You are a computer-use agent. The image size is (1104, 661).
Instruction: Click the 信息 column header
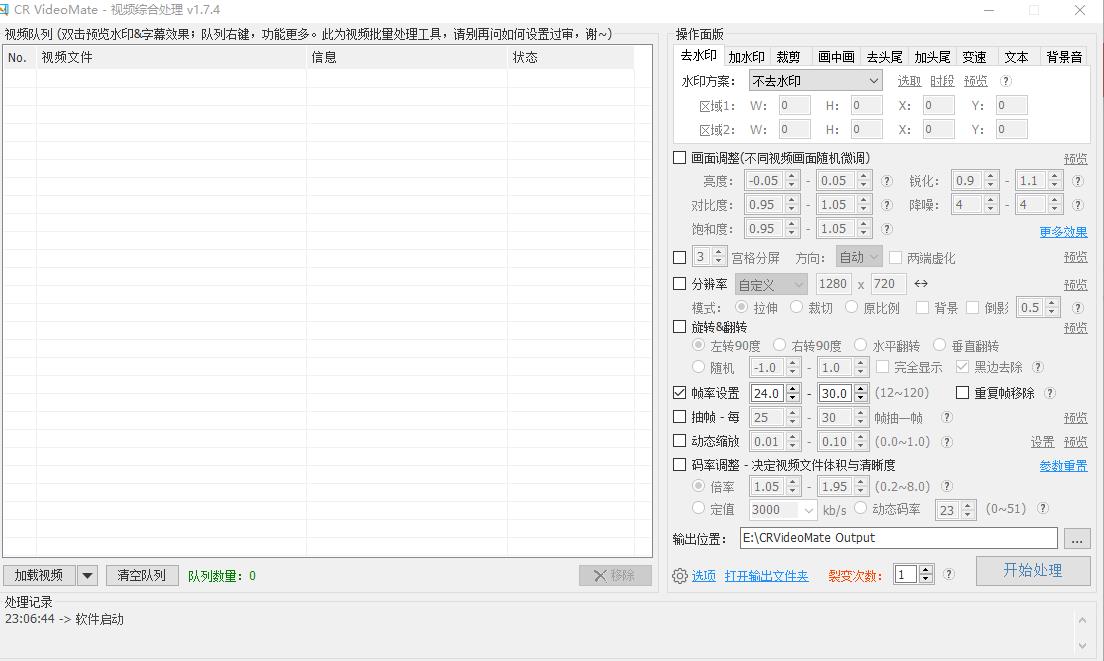point(407,57)
